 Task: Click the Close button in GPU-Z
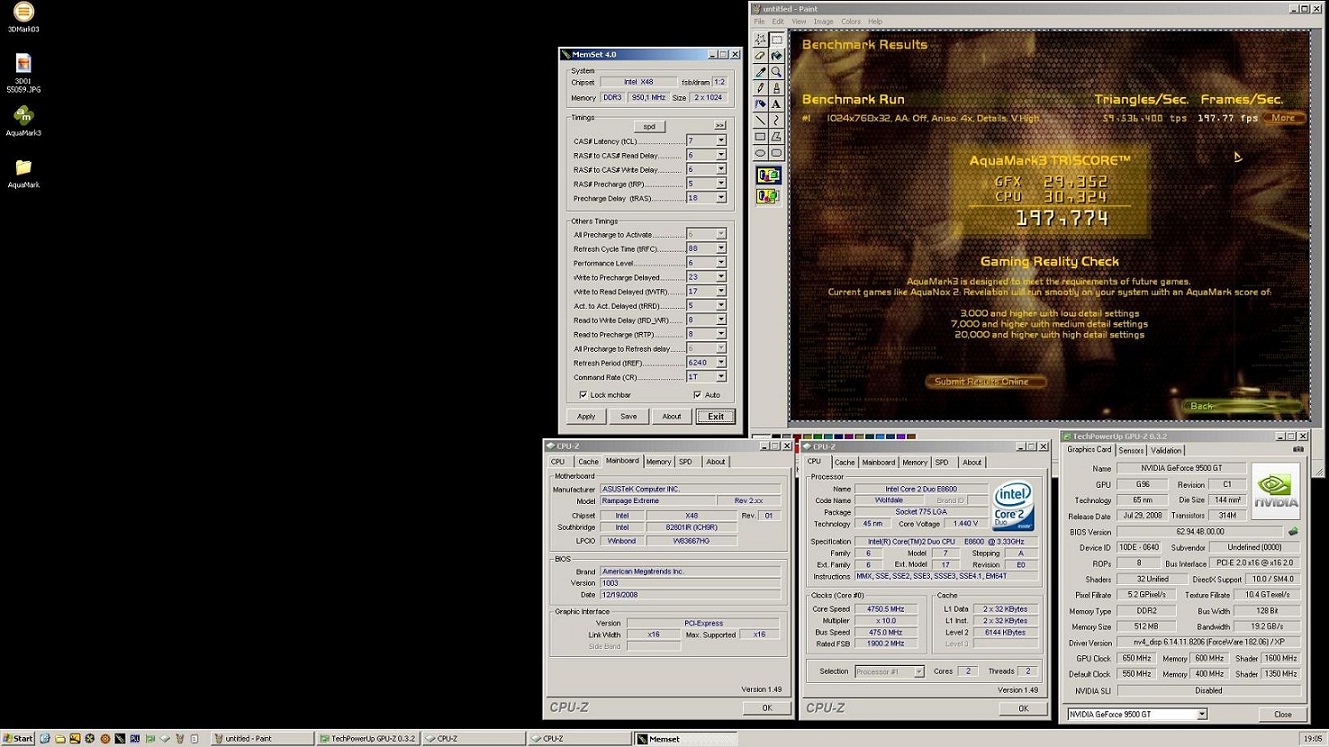click(1283, 714)
